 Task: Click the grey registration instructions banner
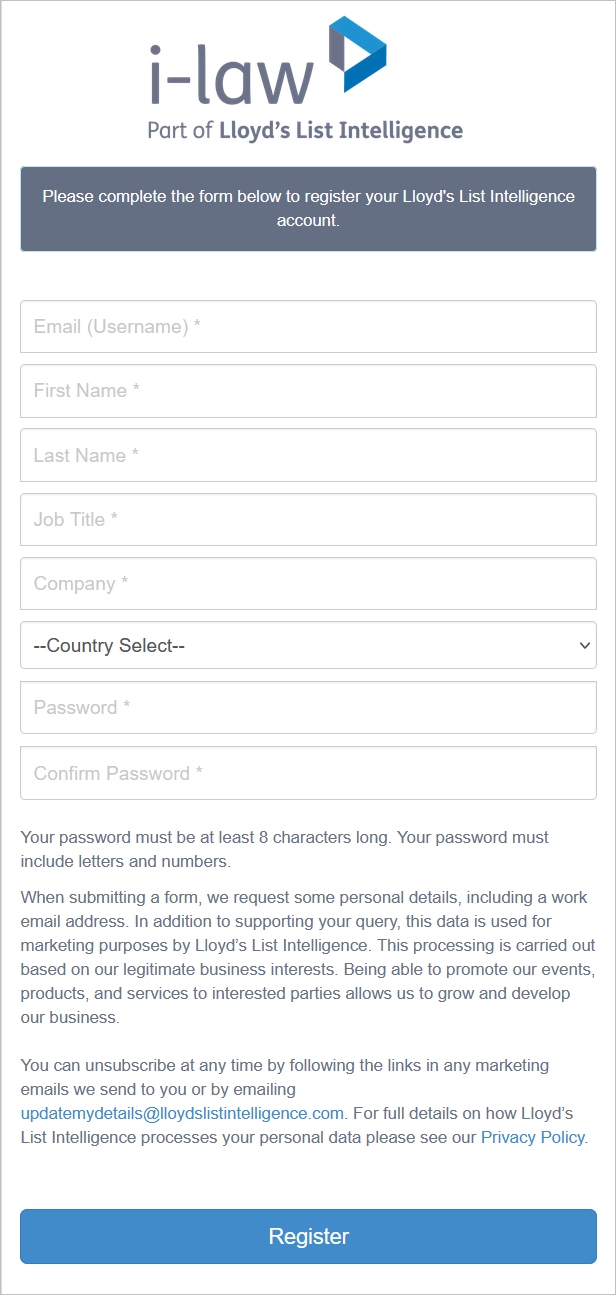pyautogui.click(x=308, y=208)
